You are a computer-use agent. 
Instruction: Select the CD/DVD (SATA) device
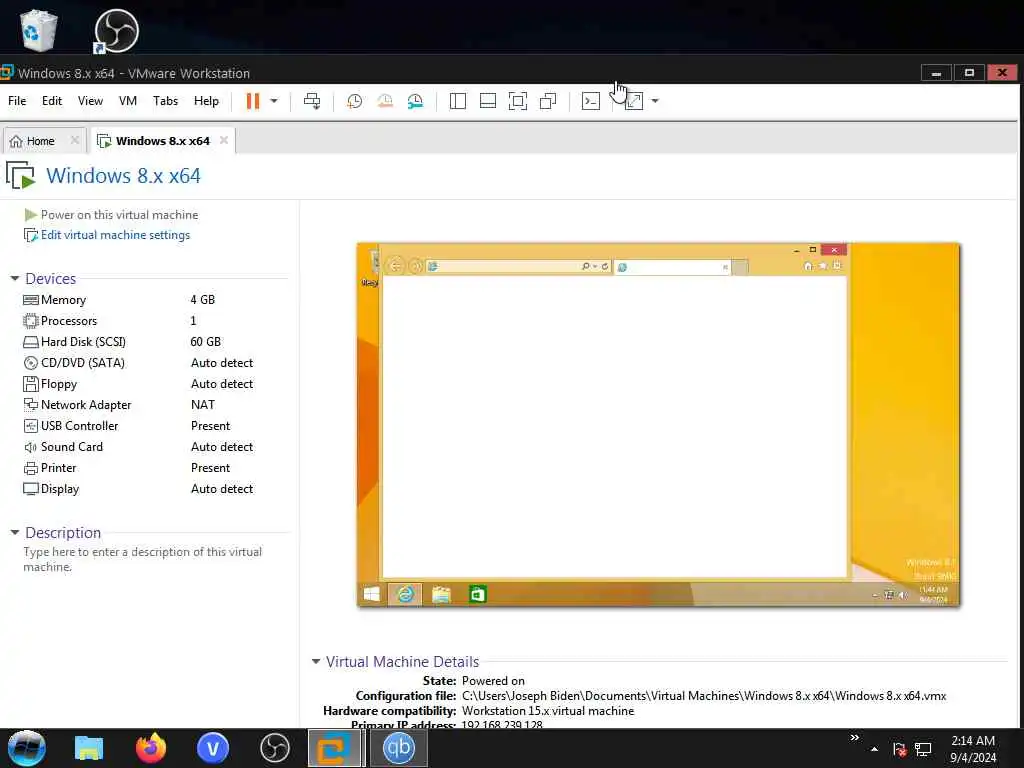(x=140, y=363)
